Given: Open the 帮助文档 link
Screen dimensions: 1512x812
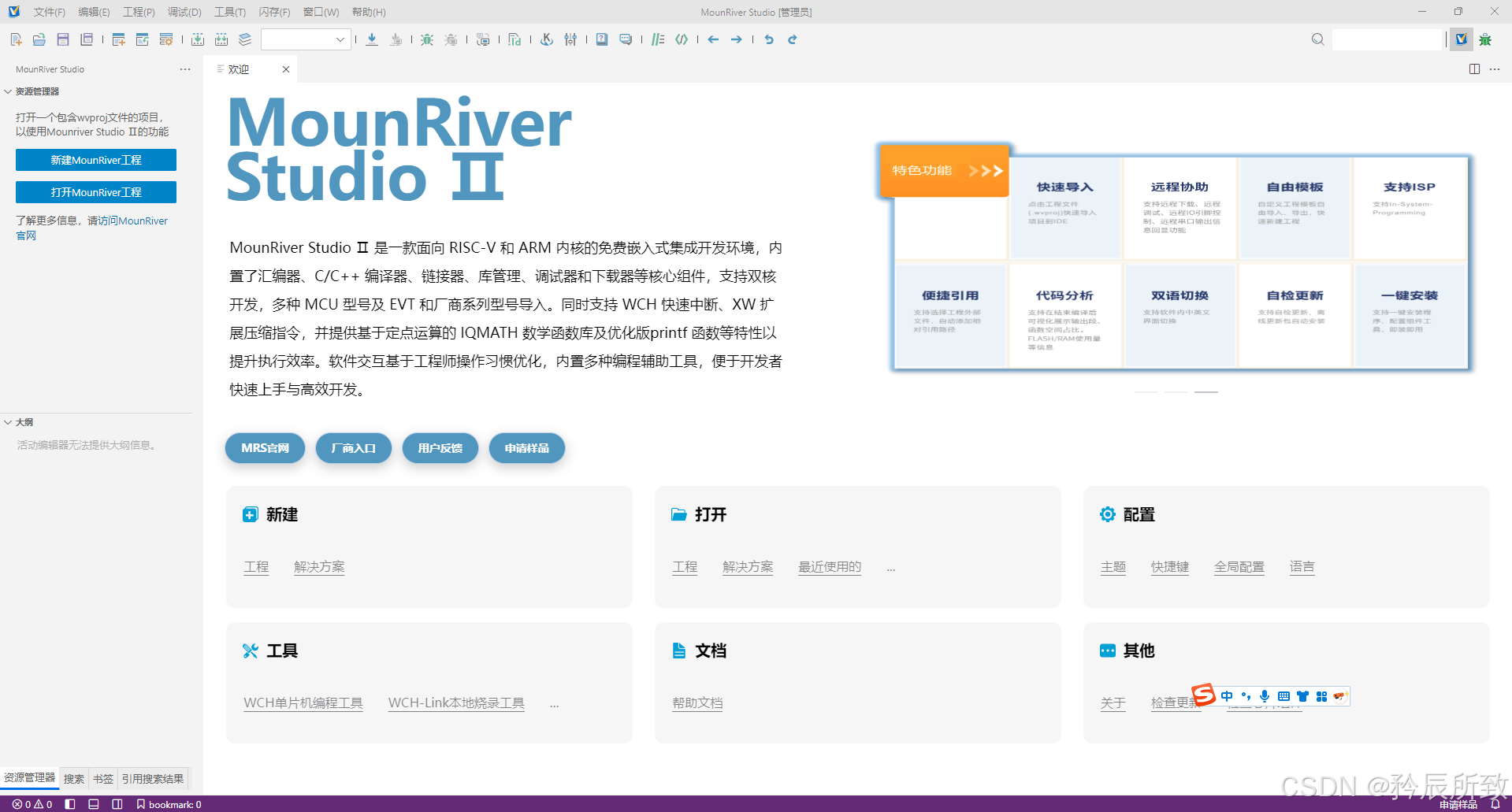Looking at the screenshot, I should pos(697,703).
